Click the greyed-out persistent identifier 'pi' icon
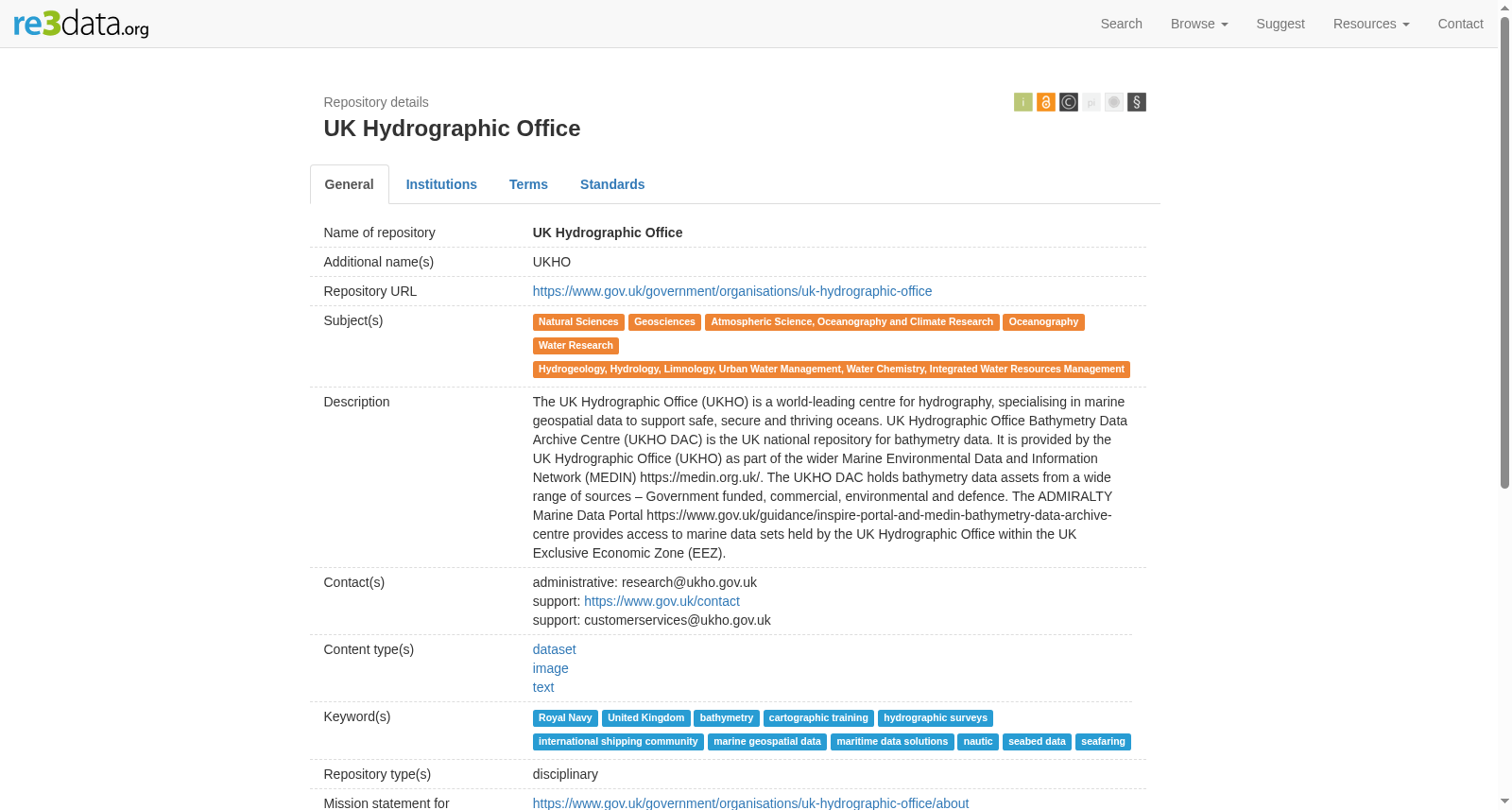The image size is (1512, 810). pos(1091,102)
